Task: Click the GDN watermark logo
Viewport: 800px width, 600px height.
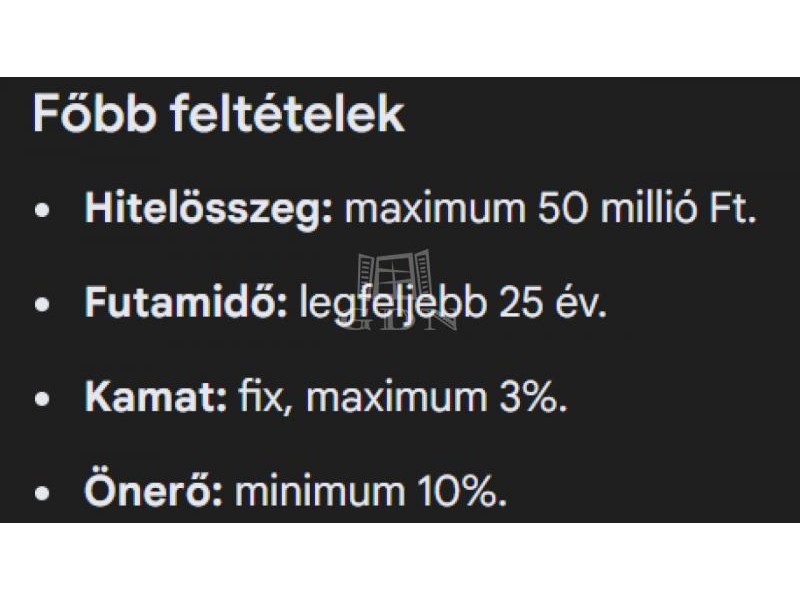Action: pos(396,288)
